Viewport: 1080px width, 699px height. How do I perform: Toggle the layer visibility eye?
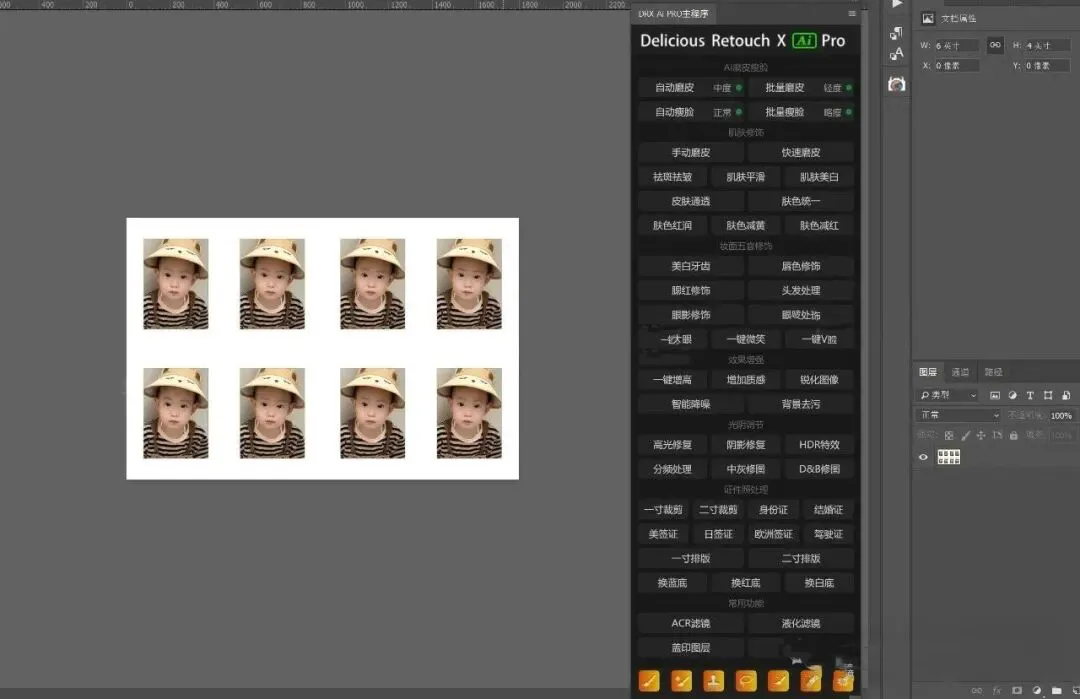tap(923, 457)
